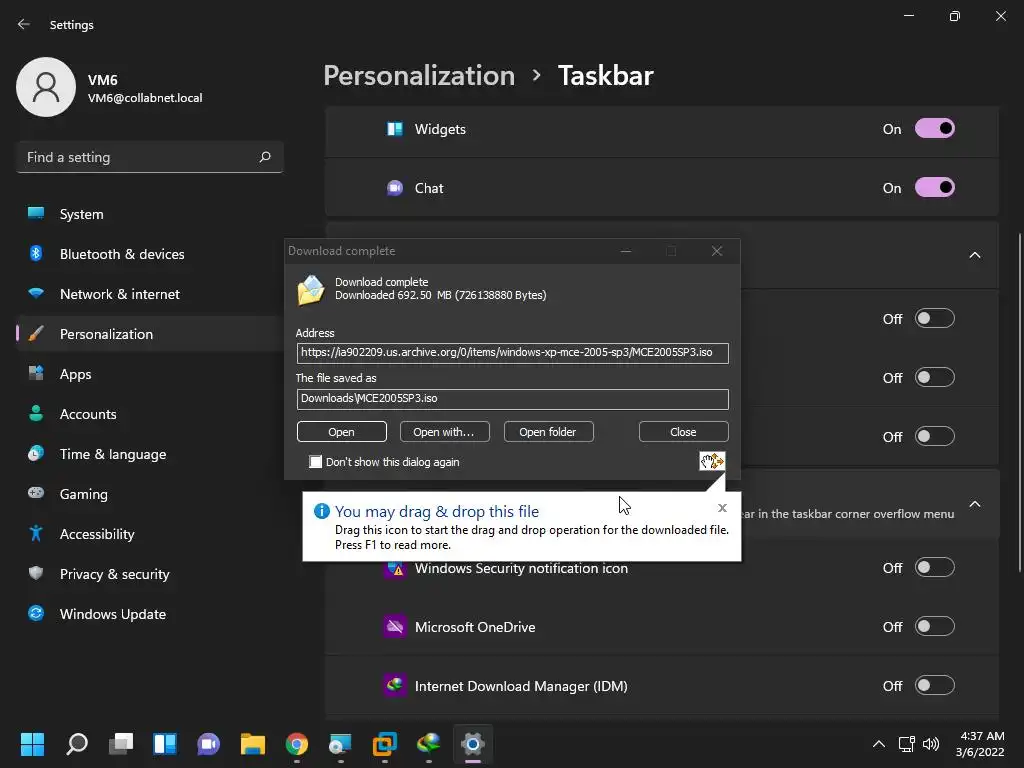Launch Chat from the taskbar

point(208,744)
